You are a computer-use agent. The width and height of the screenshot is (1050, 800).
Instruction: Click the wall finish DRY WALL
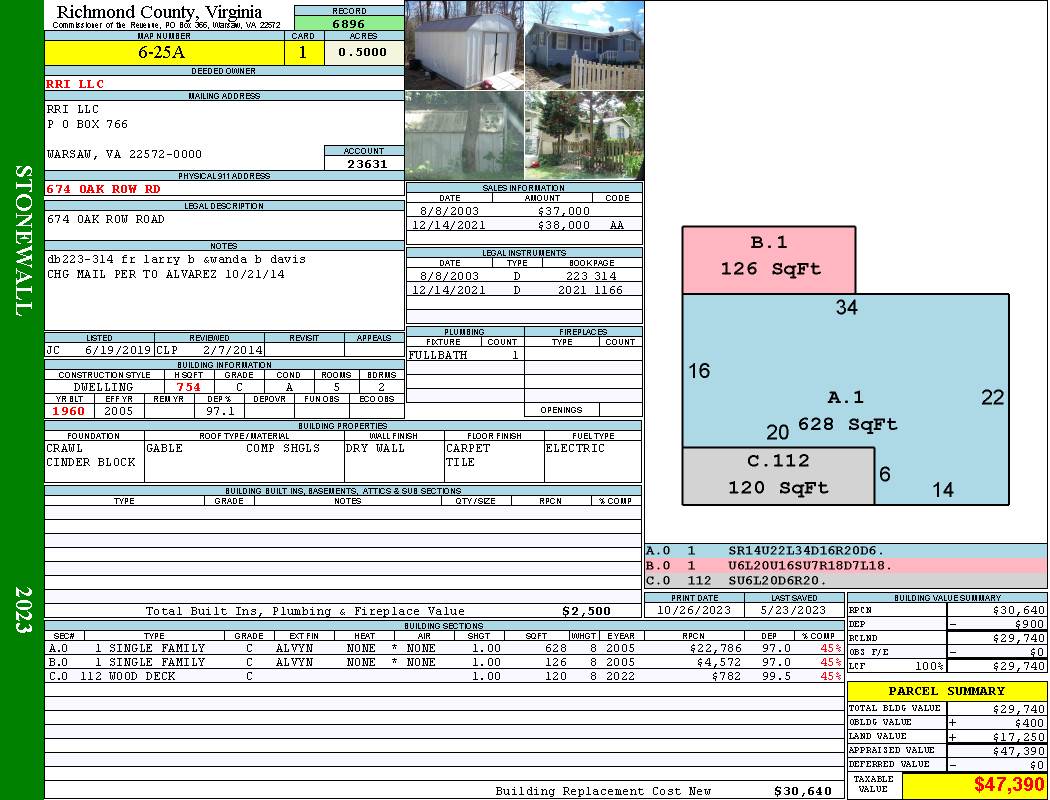point(375,448)
